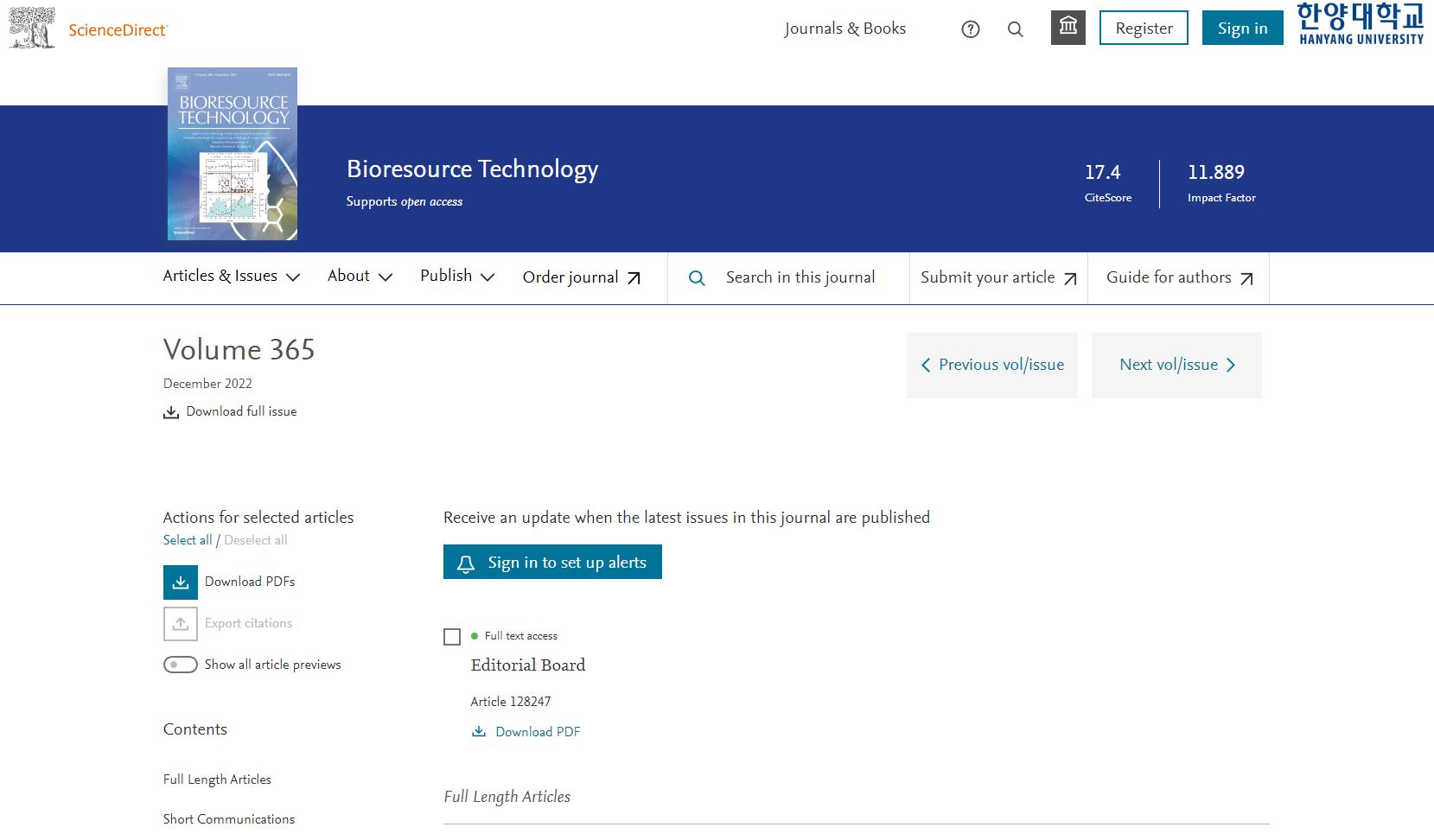
Task: Click the Search in this journal field
Action: (x=800, y=277)
